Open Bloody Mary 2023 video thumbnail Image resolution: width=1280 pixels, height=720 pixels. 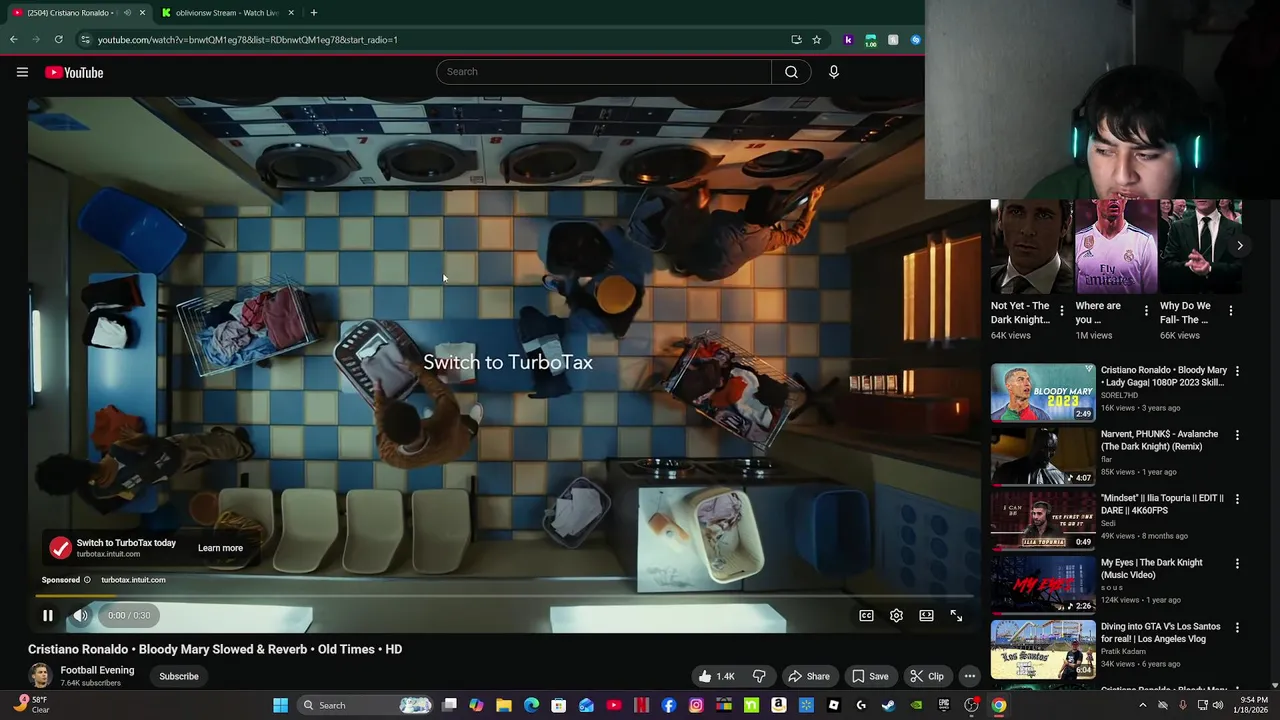[x=1043, y=392]
